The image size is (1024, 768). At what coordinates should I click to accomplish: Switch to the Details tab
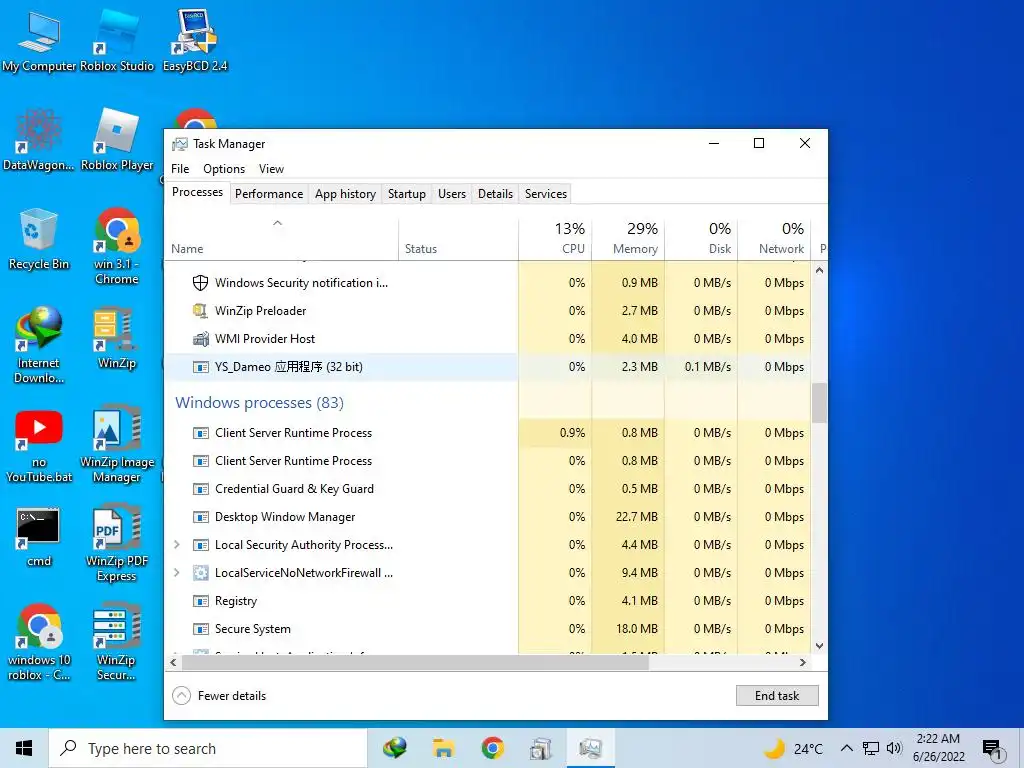(x=495, y=194)
